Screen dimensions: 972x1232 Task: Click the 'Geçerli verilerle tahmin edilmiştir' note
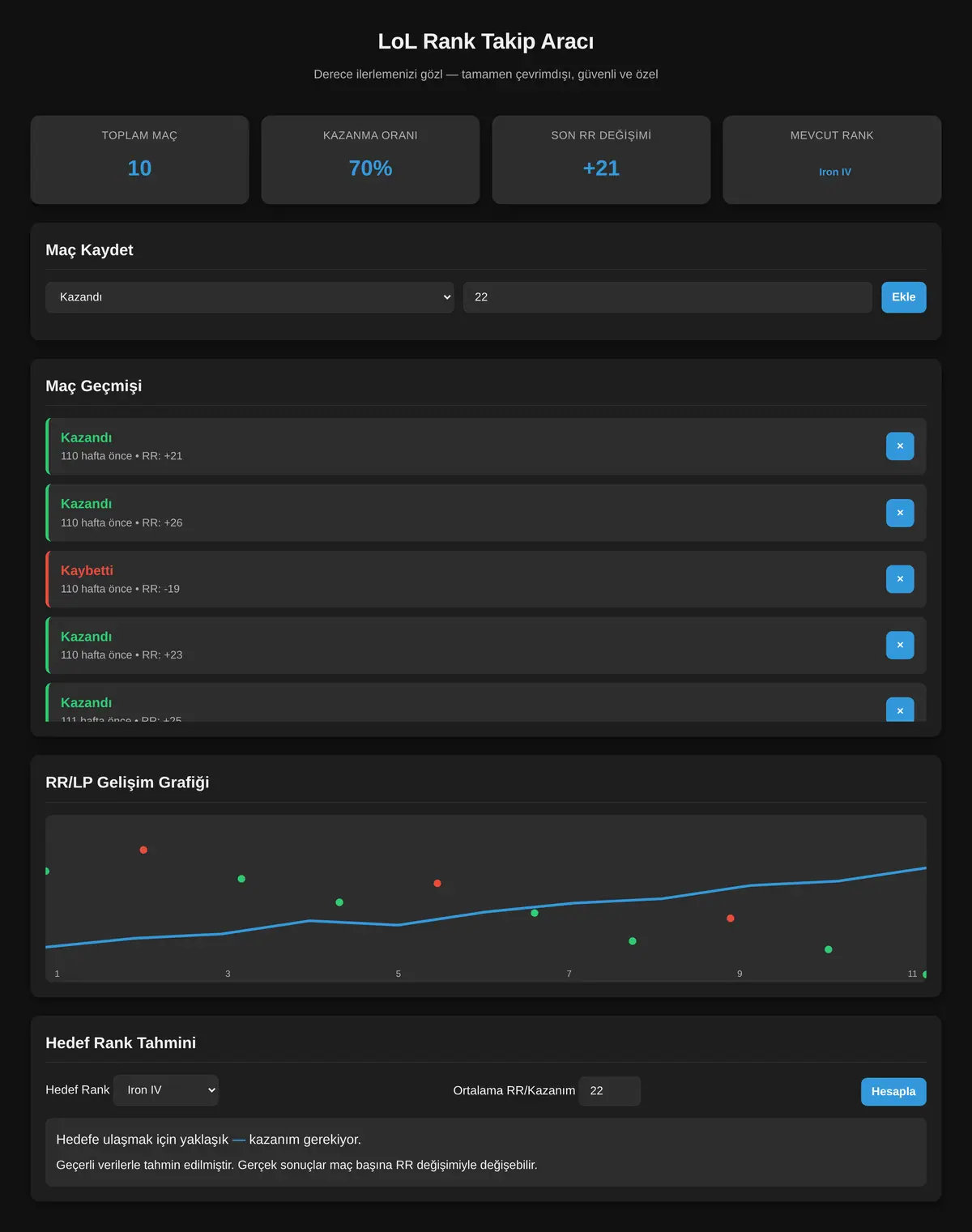point(296,1165)
